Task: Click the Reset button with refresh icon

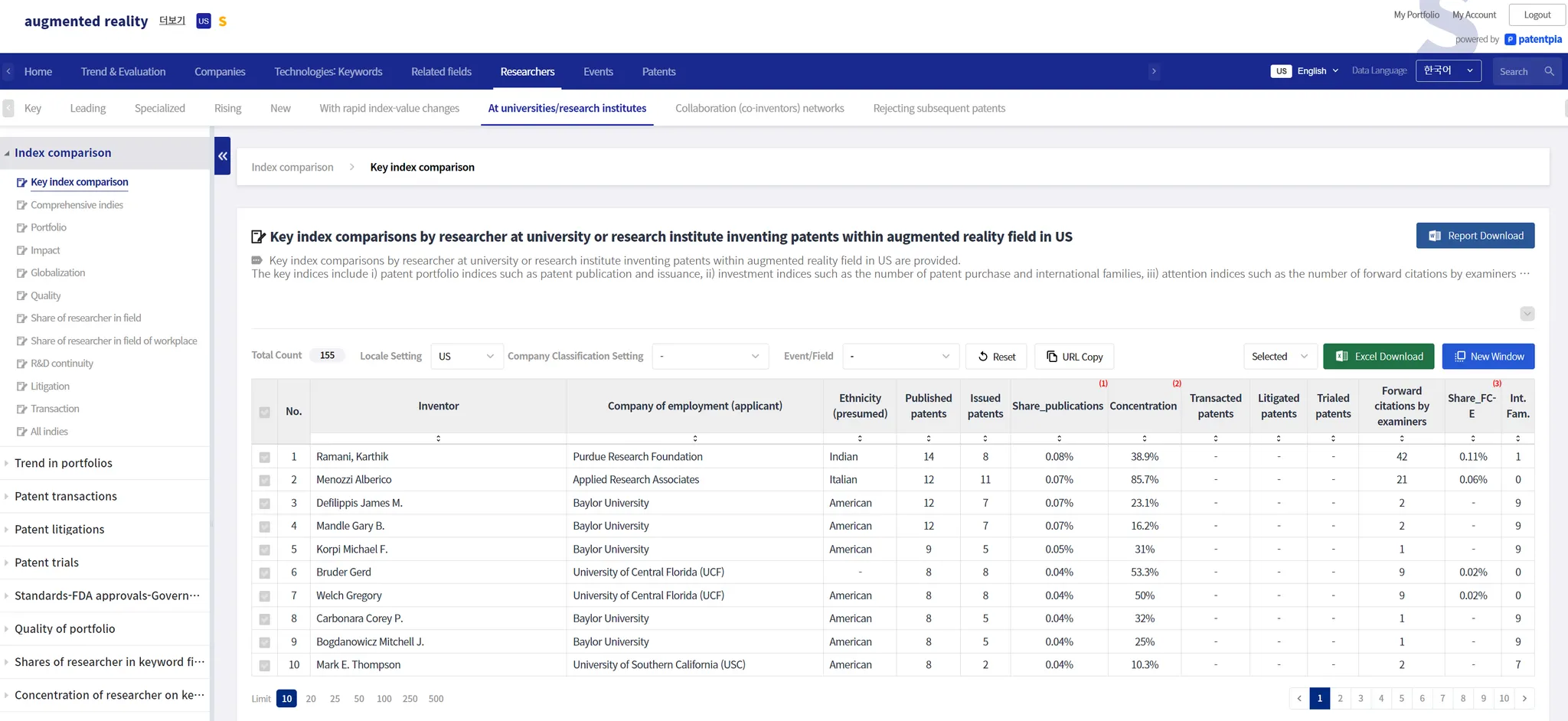Action: point(995,357)
